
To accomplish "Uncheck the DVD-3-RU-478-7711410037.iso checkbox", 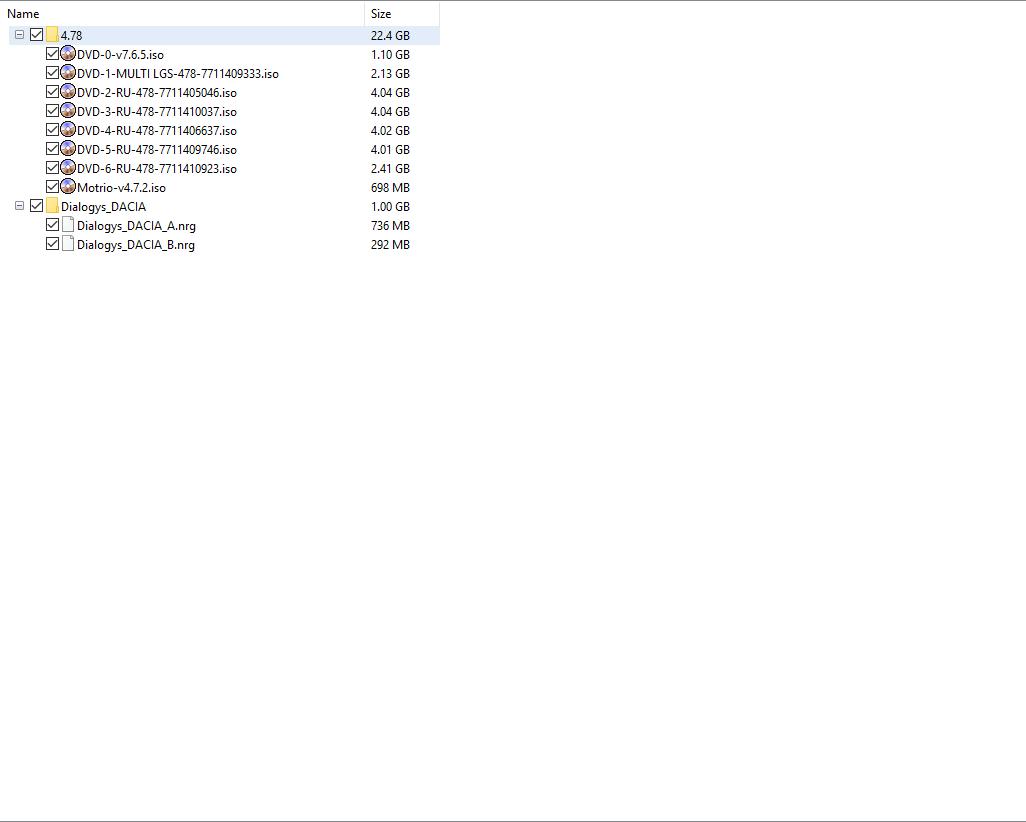I will pyautogui.click(x=52, y=111).
